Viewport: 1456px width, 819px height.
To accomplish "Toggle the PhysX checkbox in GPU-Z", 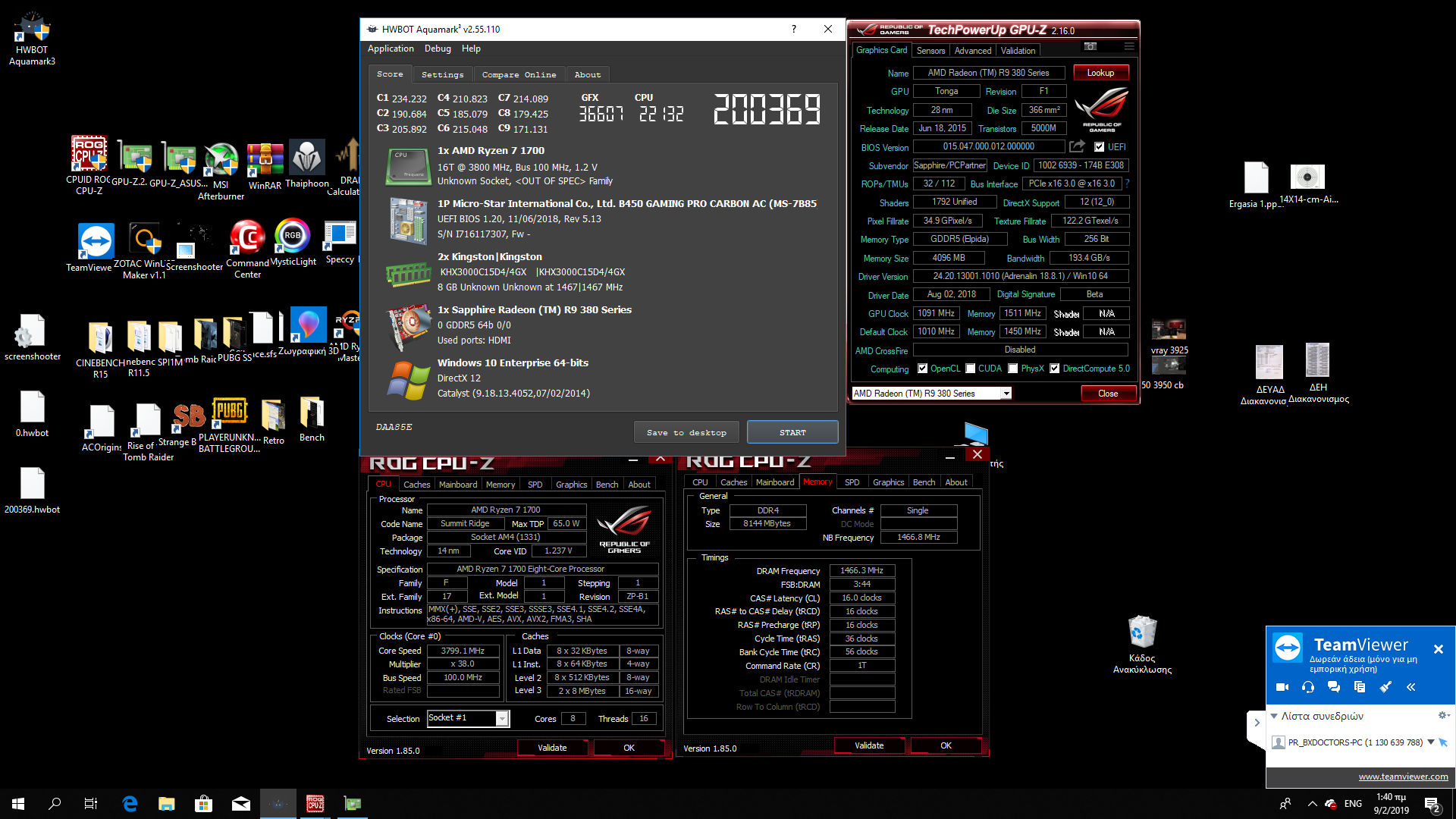I will pos(1013,369).
